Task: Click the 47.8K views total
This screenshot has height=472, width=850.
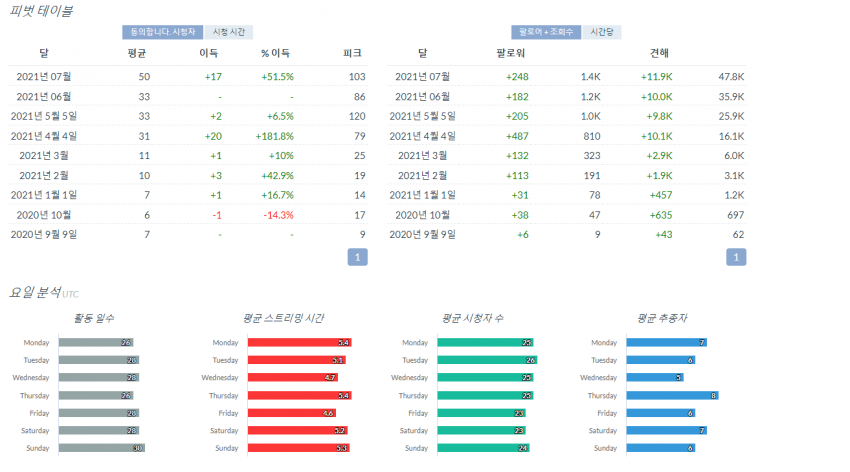Action: click(x=731, y=77)
